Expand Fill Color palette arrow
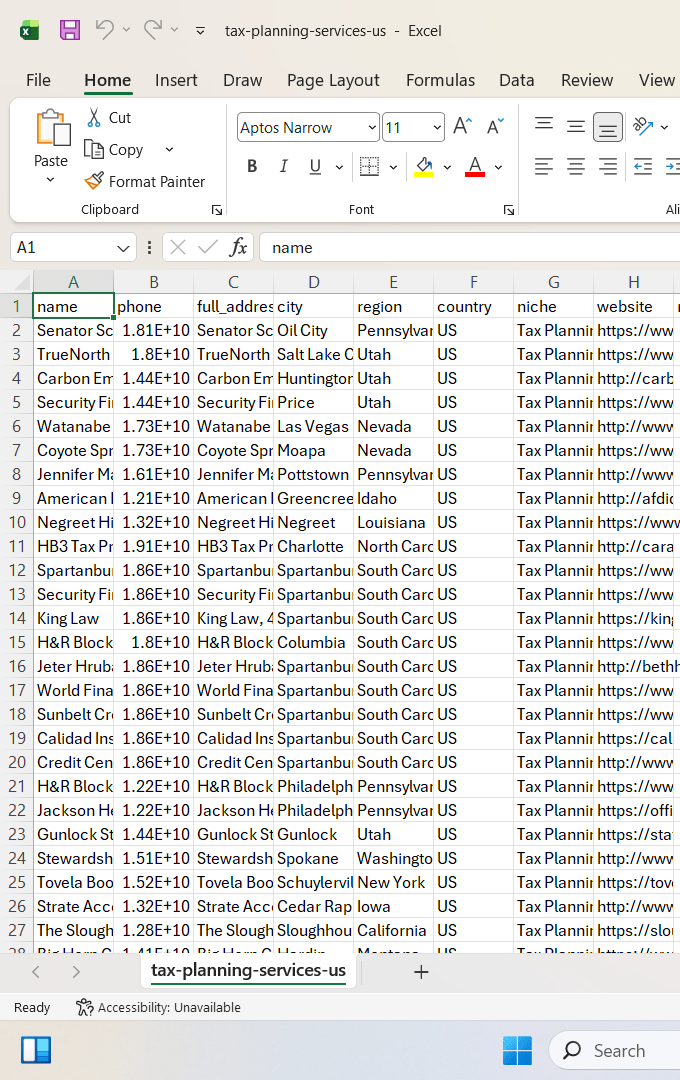The image size is (680, 1080). (x=447, y=167)
